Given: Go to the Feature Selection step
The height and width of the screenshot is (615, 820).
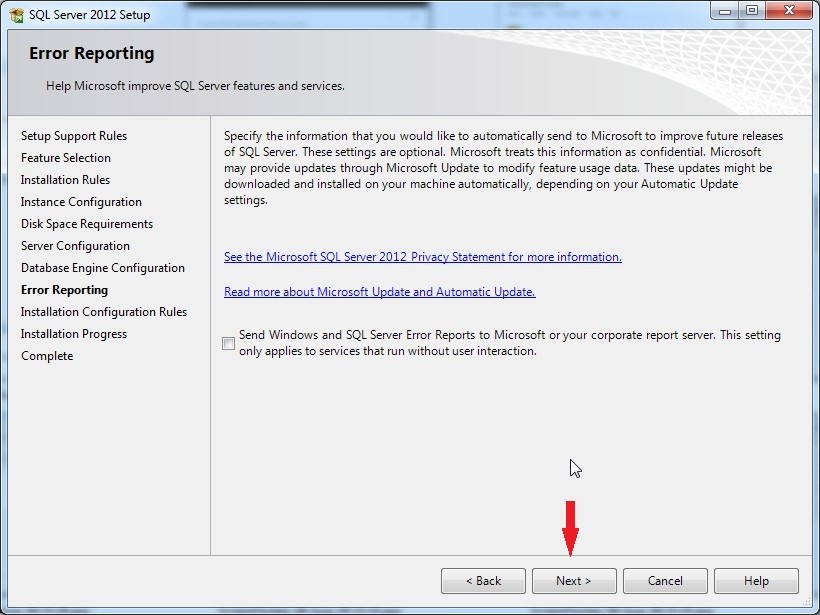Looking at the screenshot, I should pyautogui.click(x=66, y=157).
